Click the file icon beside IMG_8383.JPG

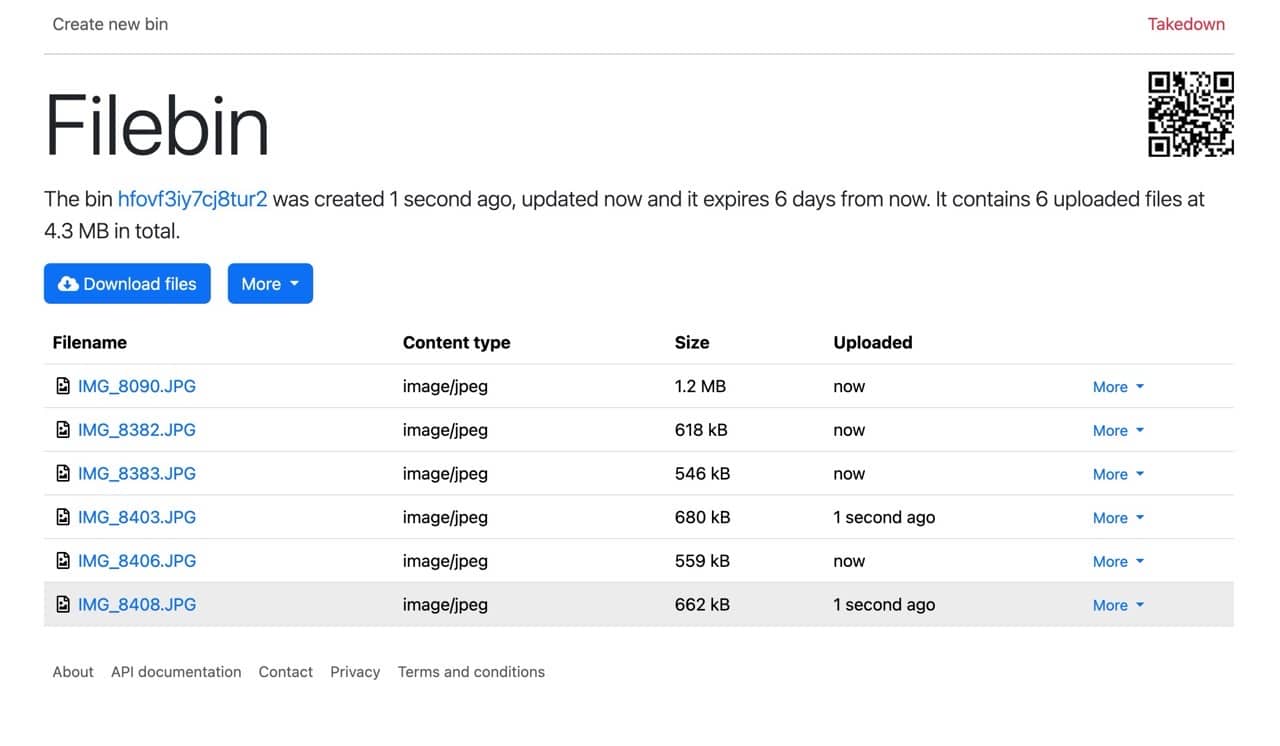(63, 473)
